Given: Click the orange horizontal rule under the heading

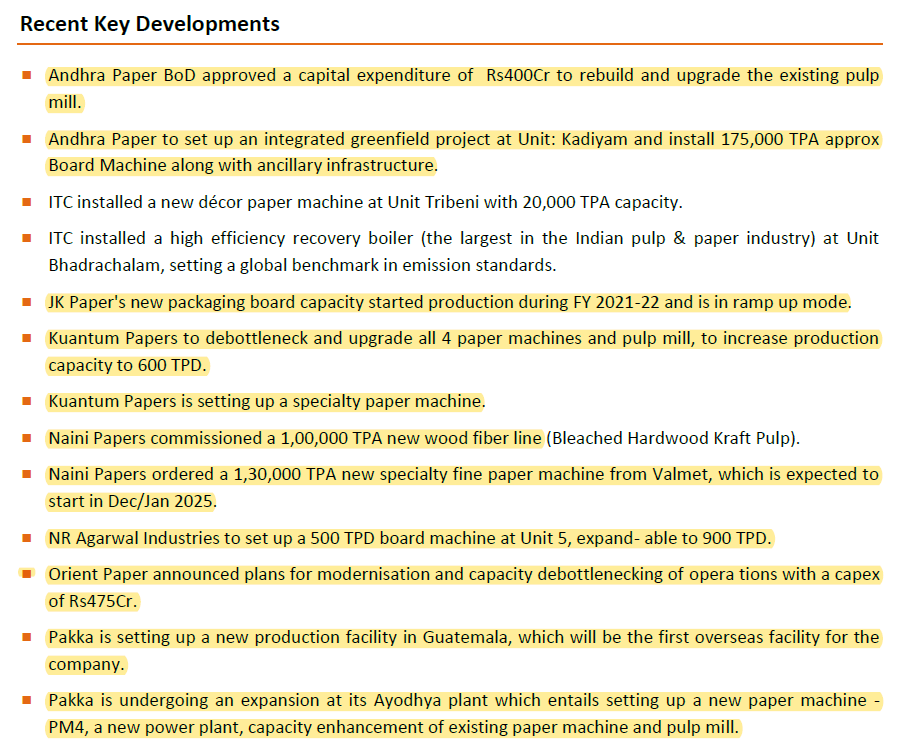Looking at the screenshot, I should (450, 44).
